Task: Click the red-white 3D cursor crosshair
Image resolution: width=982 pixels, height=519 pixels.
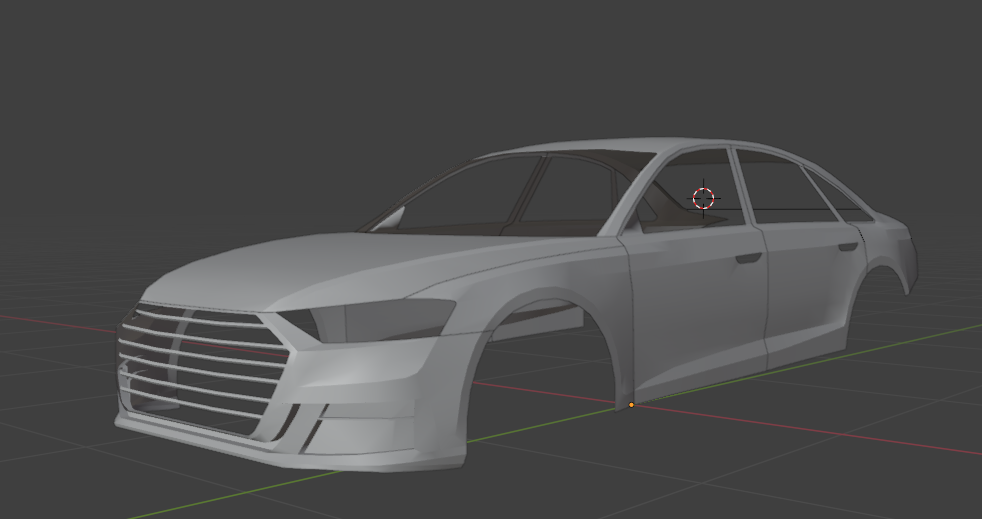Action: click(703, 198)
